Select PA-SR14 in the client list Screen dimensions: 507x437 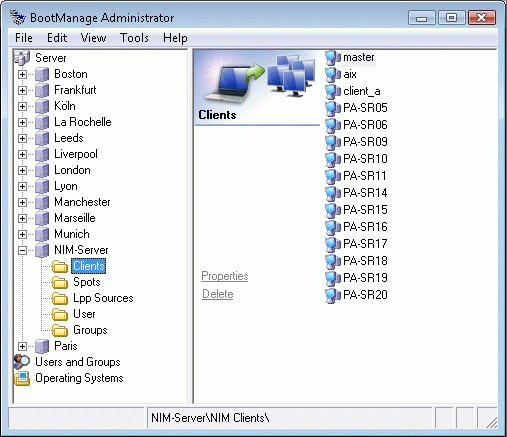click(x=365, y=193)
